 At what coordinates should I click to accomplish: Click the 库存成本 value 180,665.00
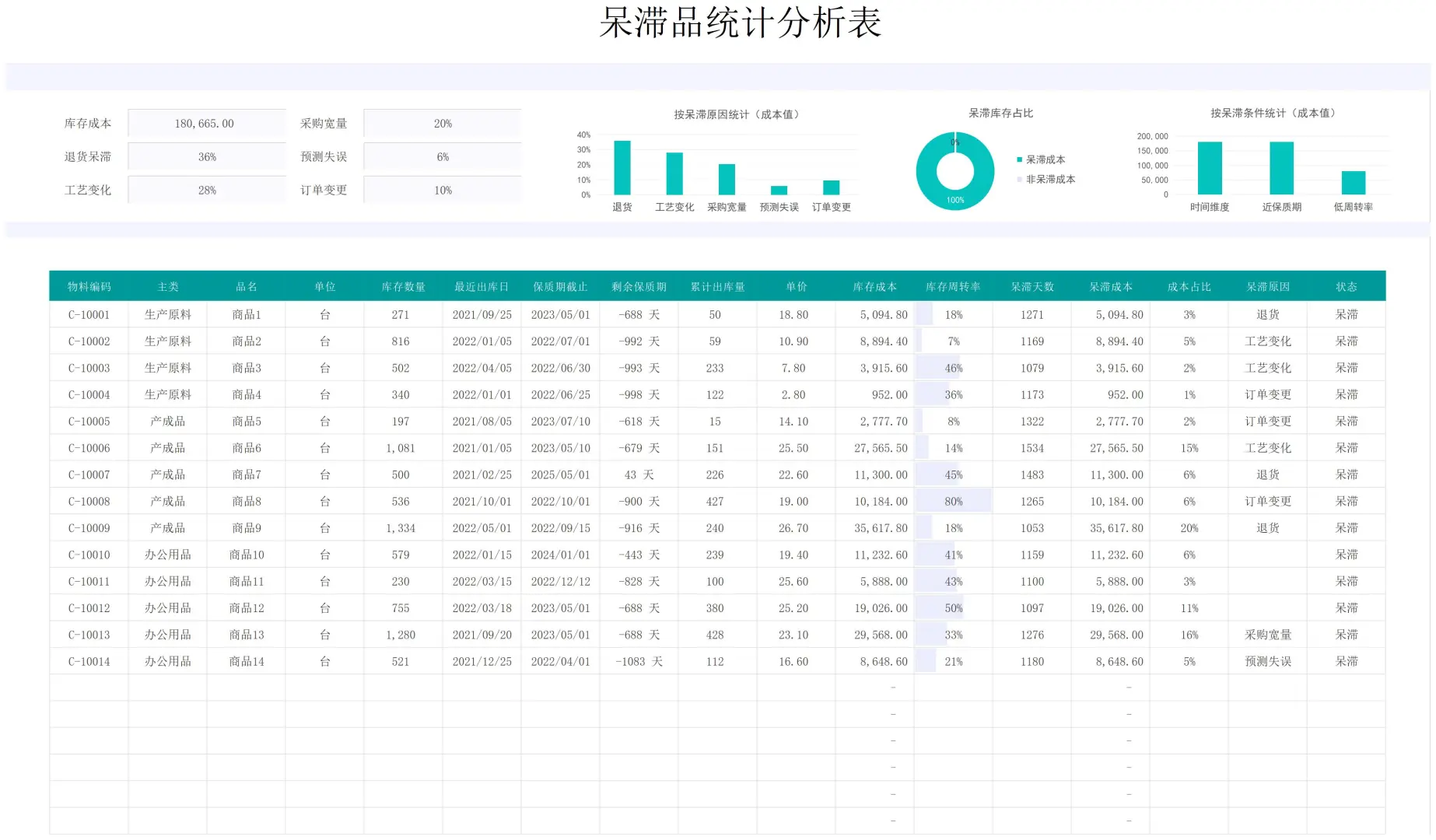[206, 124]
